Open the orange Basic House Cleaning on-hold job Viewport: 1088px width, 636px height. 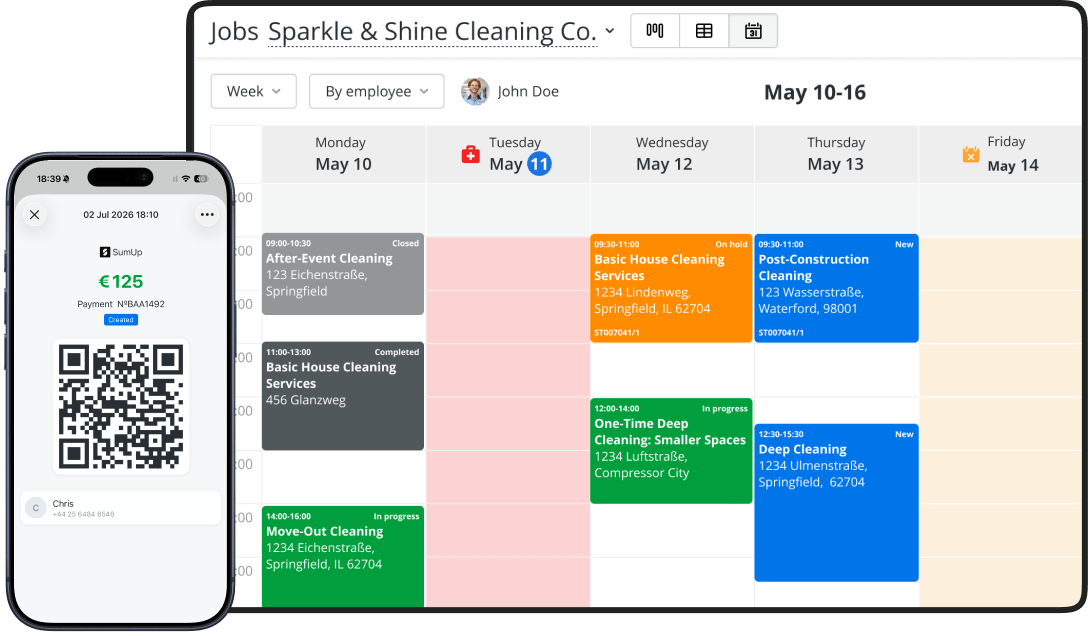tap(671, 288)
